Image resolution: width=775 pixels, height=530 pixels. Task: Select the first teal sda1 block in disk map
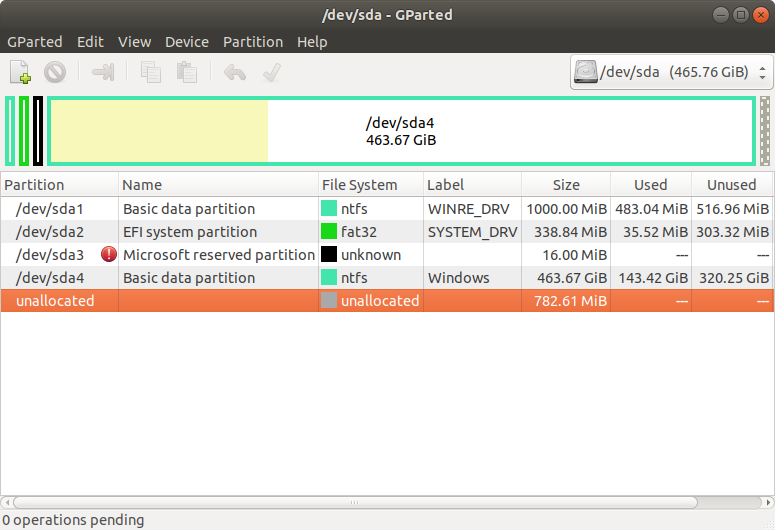point(10,131)
